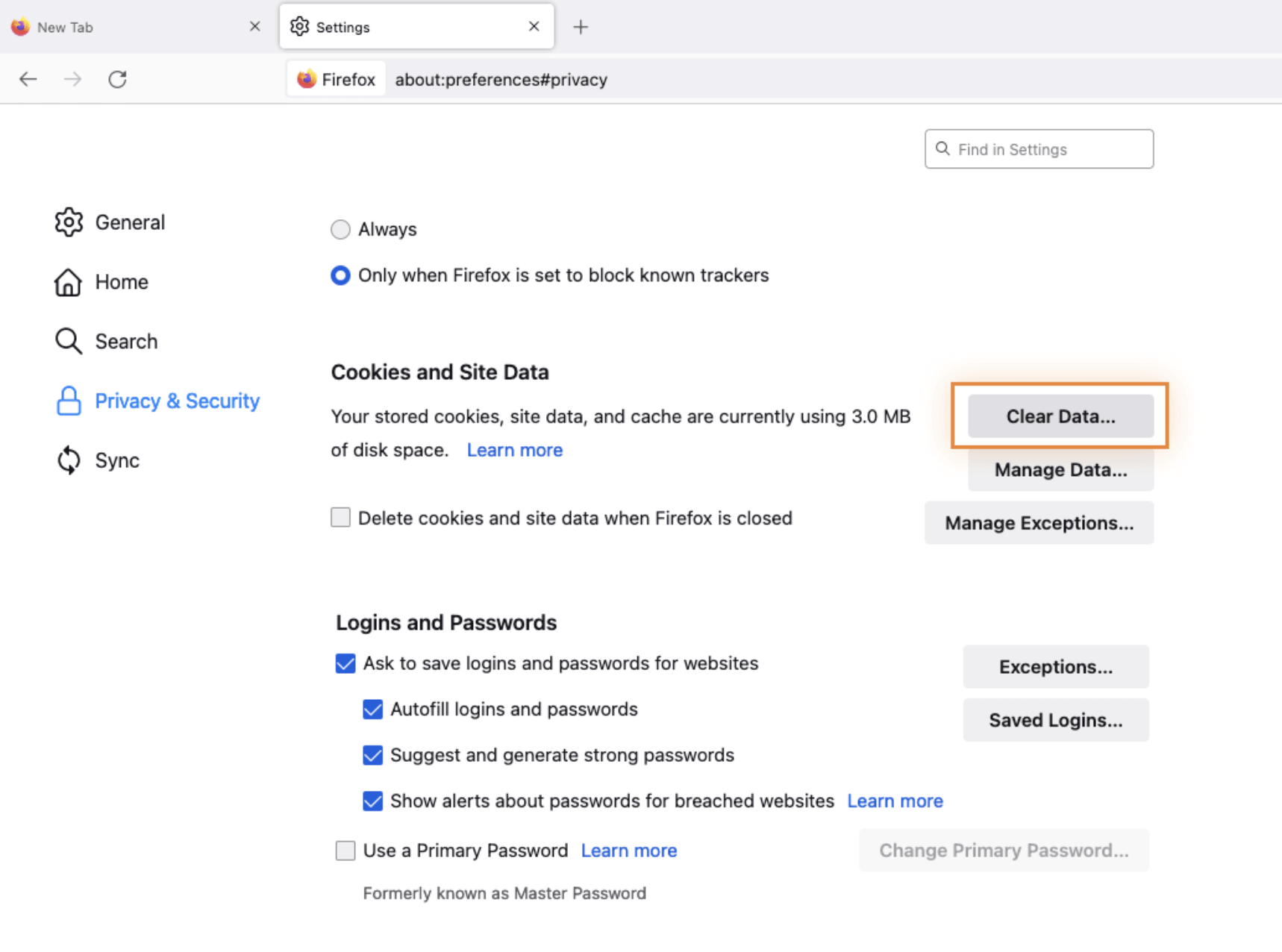Close the Settings tab

tap(534, 27)
